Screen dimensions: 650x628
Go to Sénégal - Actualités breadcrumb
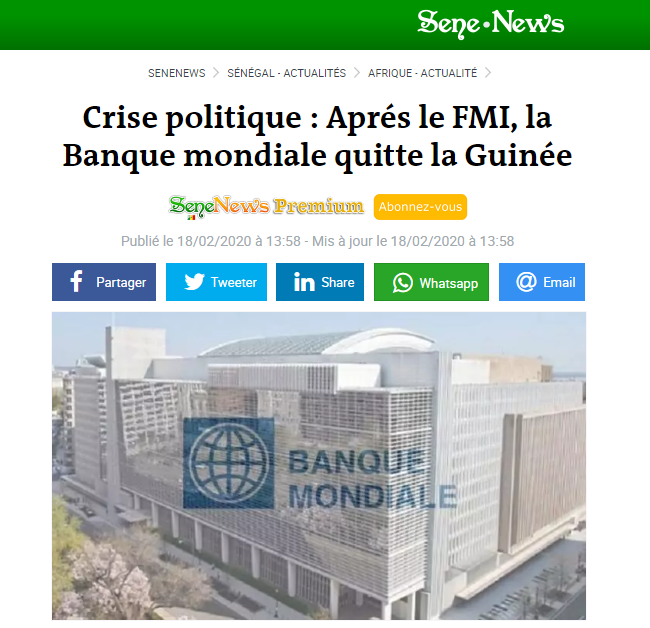(x=286, y=73)
